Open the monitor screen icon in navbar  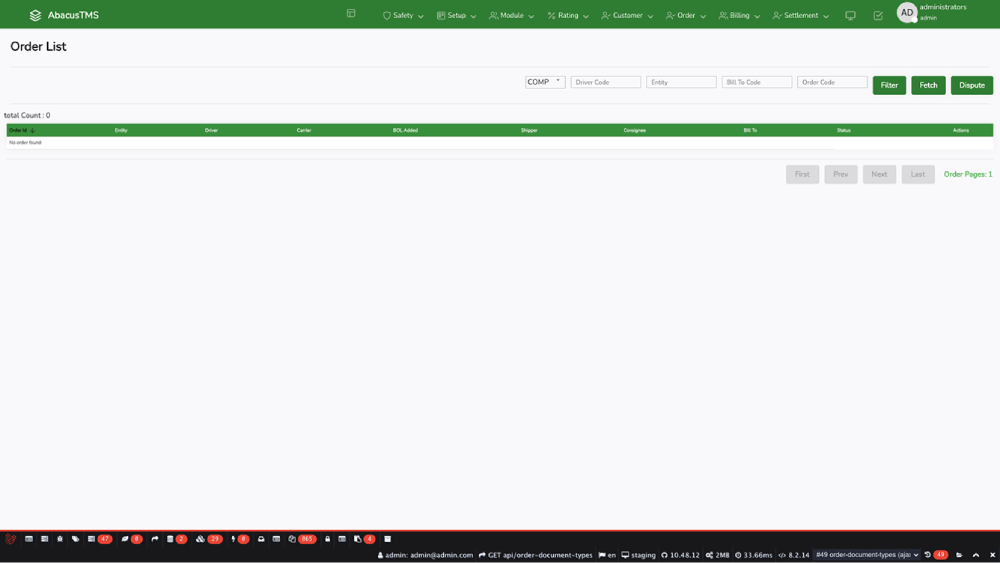point(850,16)
